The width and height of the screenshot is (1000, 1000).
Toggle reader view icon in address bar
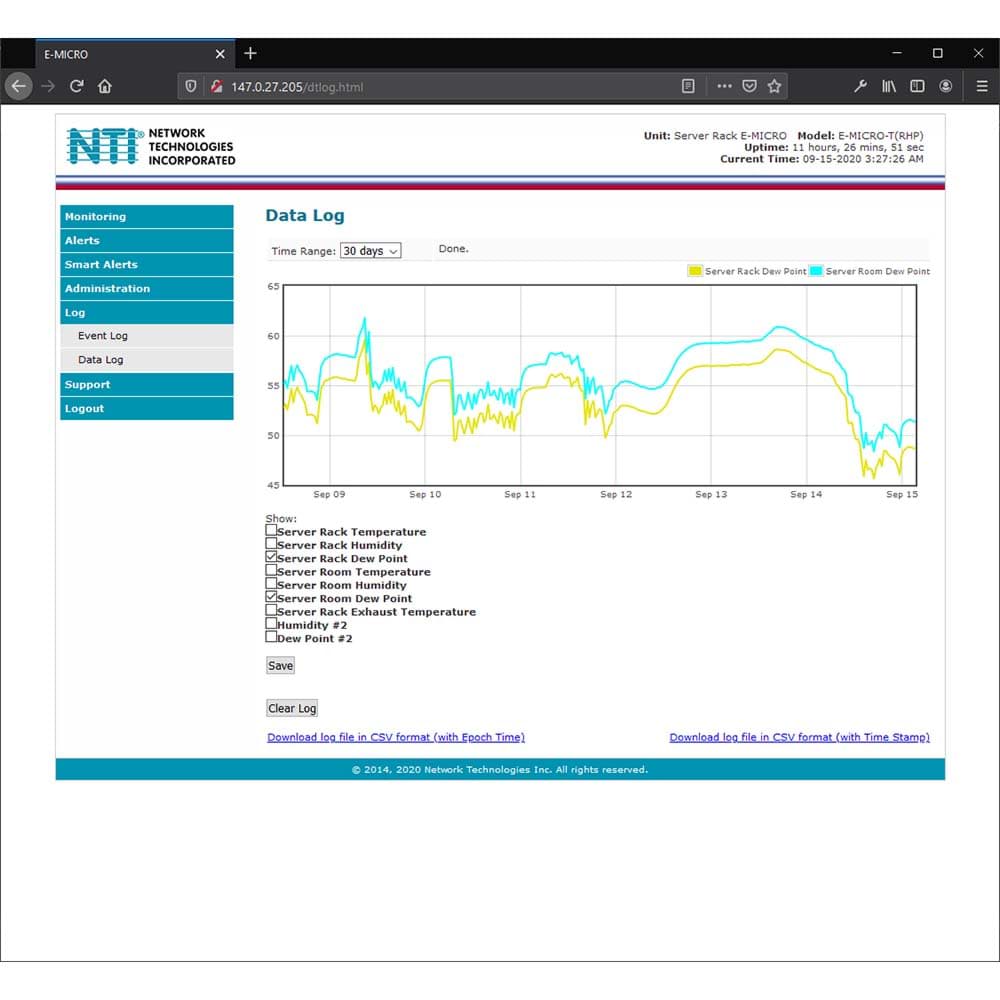(x=688, y=86)
